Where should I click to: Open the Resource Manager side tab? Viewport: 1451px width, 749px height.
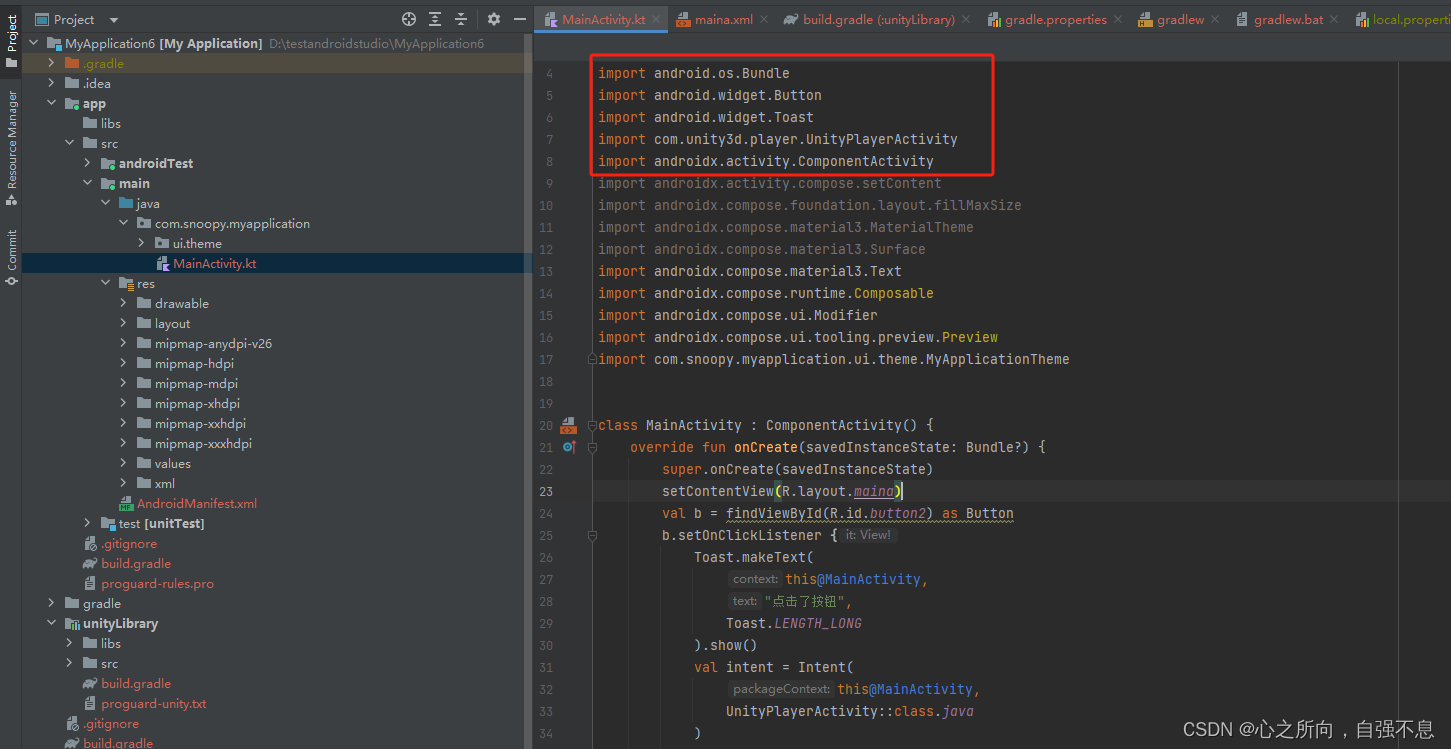[11, 148]
